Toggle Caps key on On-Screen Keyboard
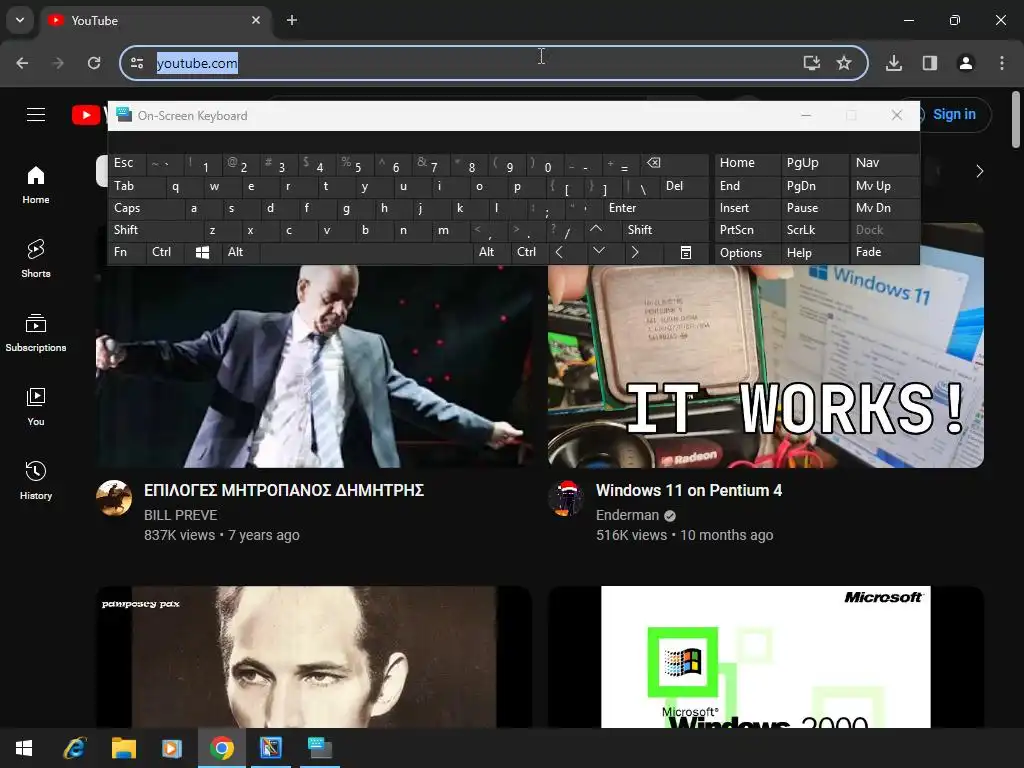The image size is (1024, 768). (146, 208)
